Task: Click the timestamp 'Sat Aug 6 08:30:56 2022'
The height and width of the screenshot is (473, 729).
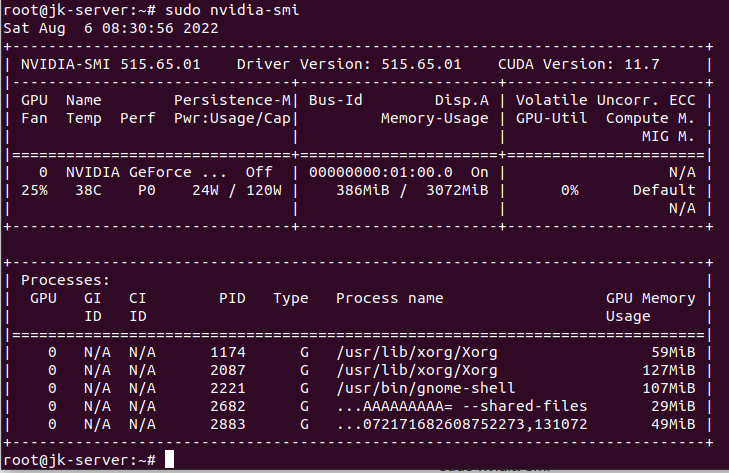Action: [x=111, y=28]
